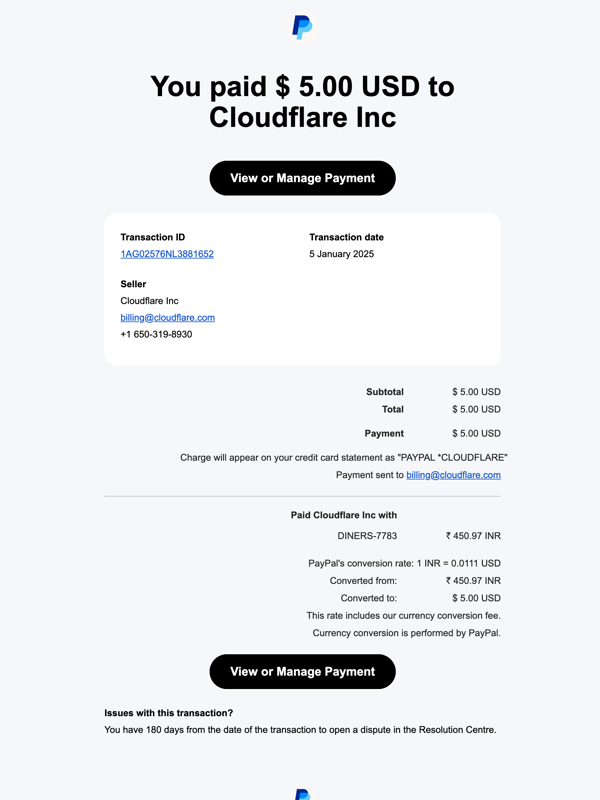Open the email link after "Payment sent to"

click(453, 475)
